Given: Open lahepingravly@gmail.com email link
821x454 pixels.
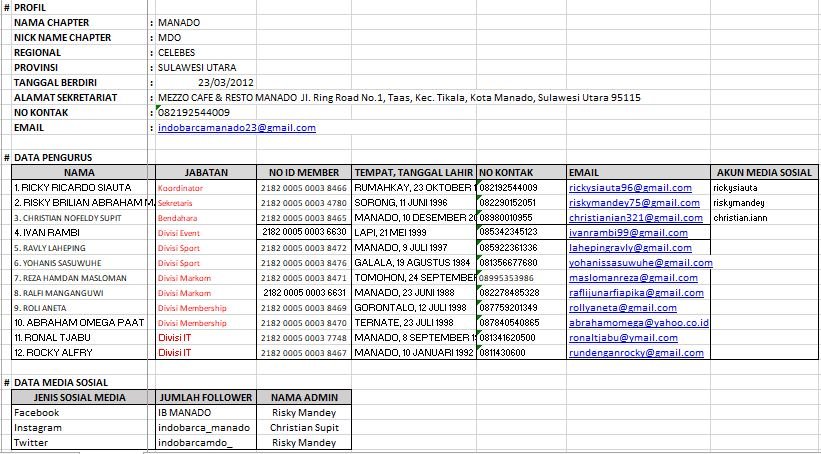Looking at the screenshot, I should [x=630, y=248].
